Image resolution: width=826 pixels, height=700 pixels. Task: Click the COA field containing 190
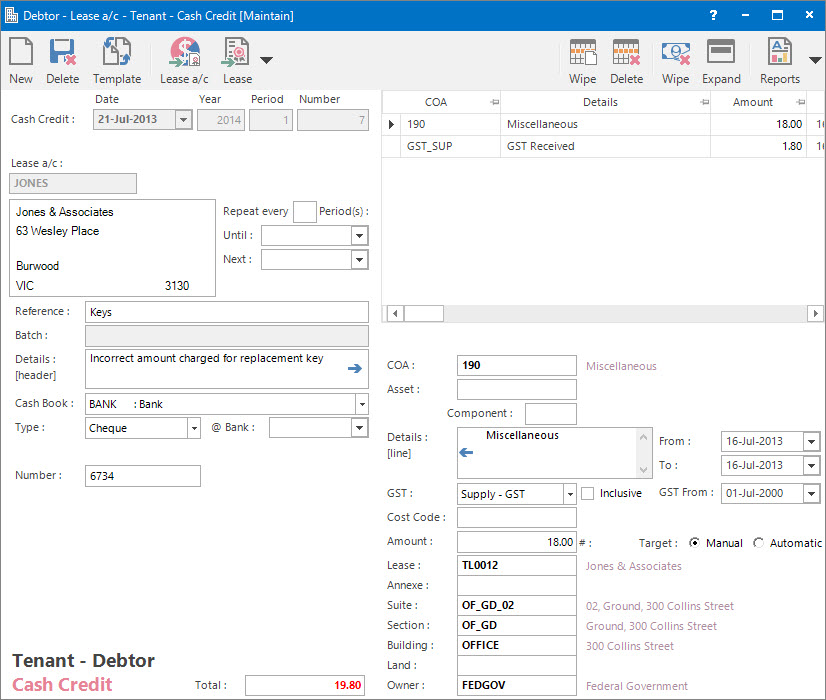click(517, 366)
